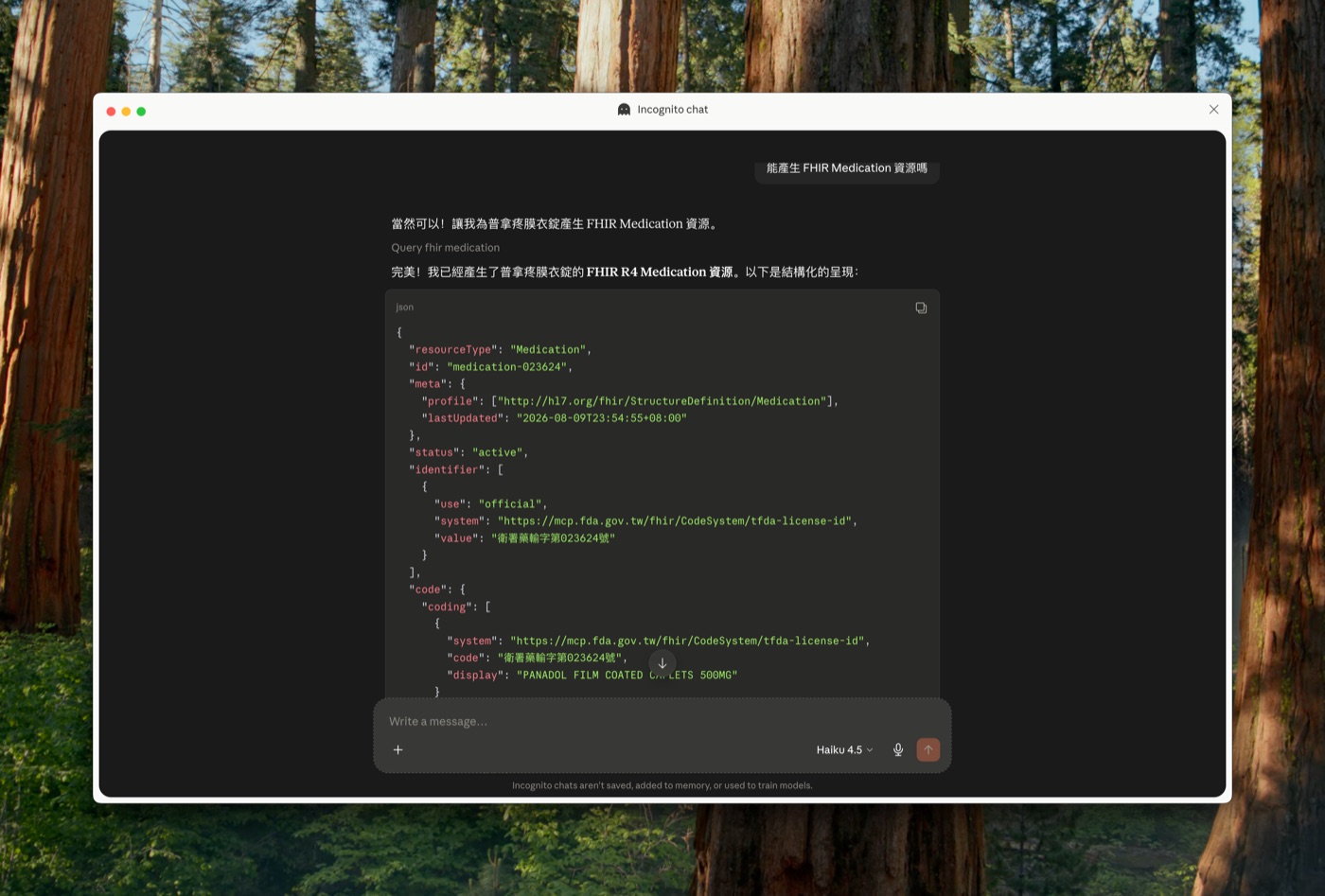Open the Haiku 4.5 model selector
1325x896 pixels.
pos(844,749)
